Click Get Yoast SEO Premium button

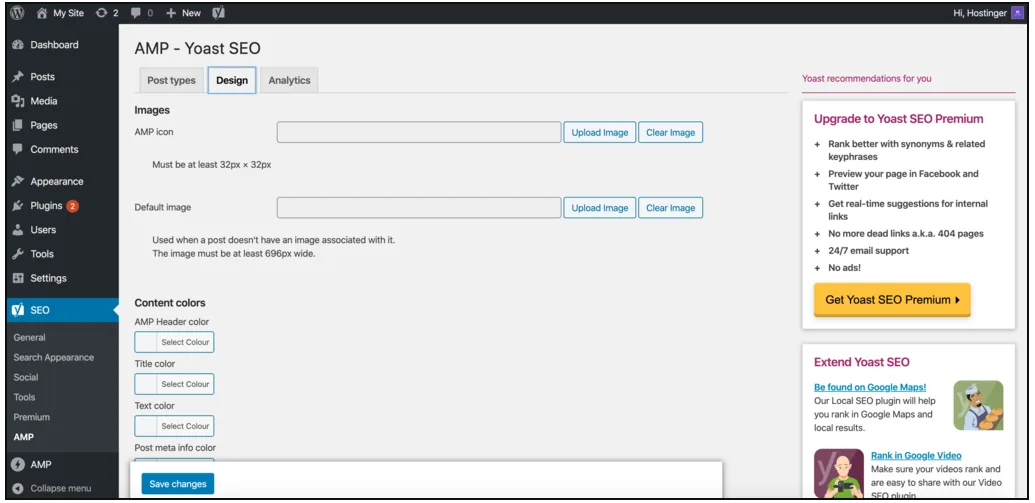892,300
